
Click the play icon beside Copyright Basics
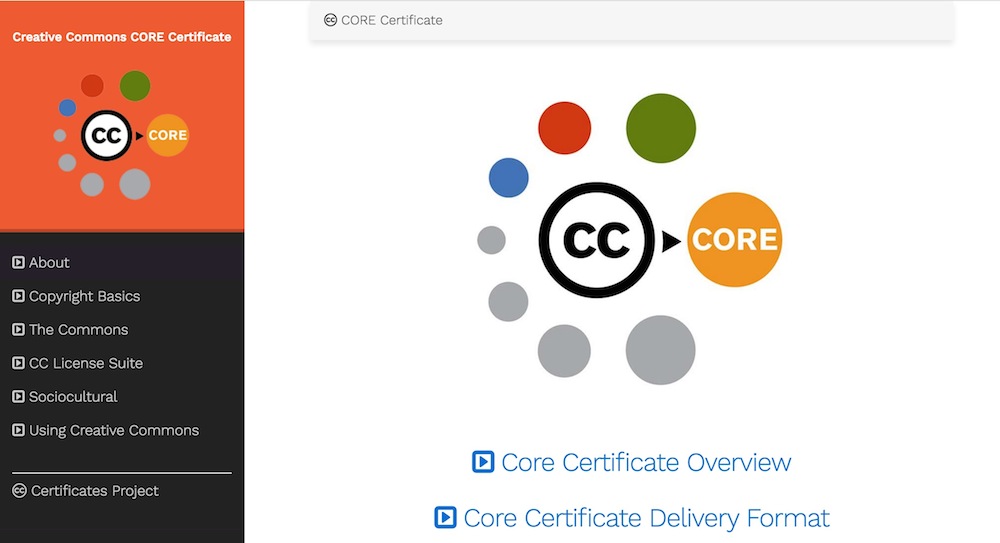coord(18,297)
